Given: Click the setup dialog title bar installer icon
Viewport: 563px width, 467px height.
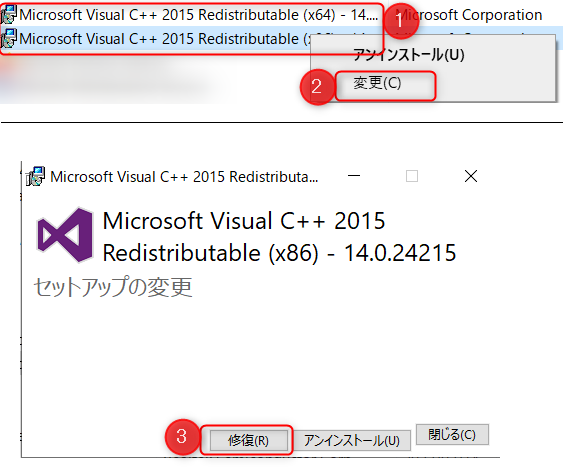Looking at the screenshot, I should click(x=35, y=176).
